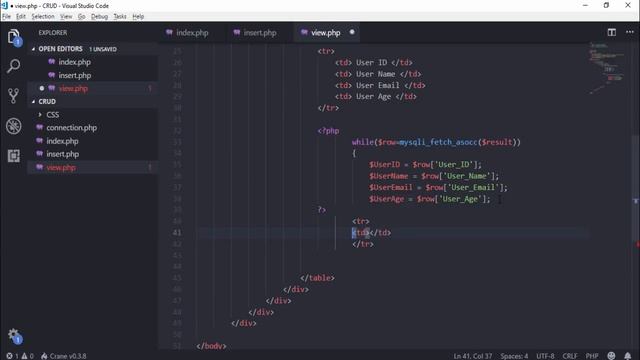
Task: Click CRLF end-of-line status entry
Action: 570,356
